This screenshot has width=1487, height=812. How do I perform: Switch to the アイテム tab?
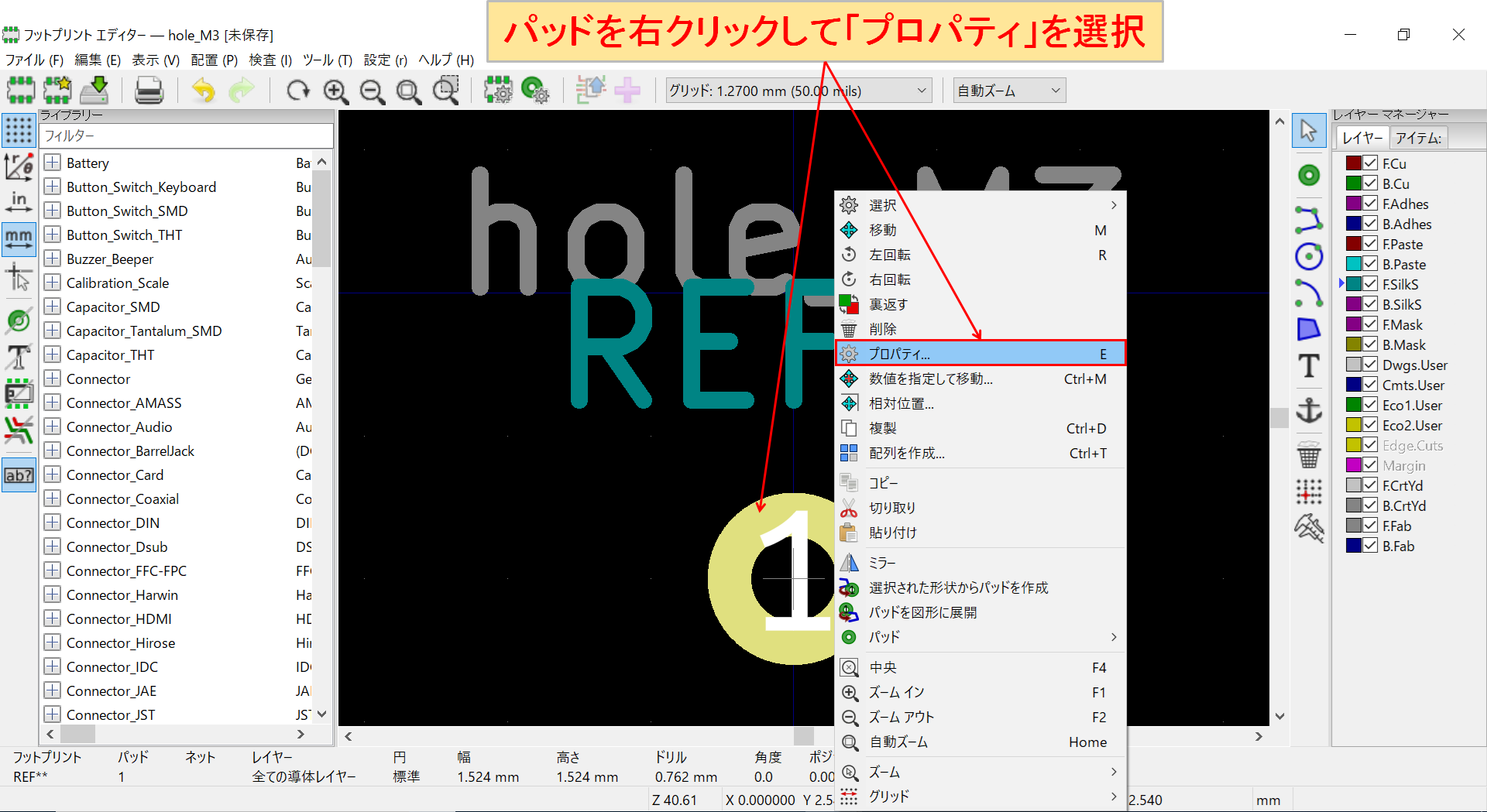coord(1420,137)
